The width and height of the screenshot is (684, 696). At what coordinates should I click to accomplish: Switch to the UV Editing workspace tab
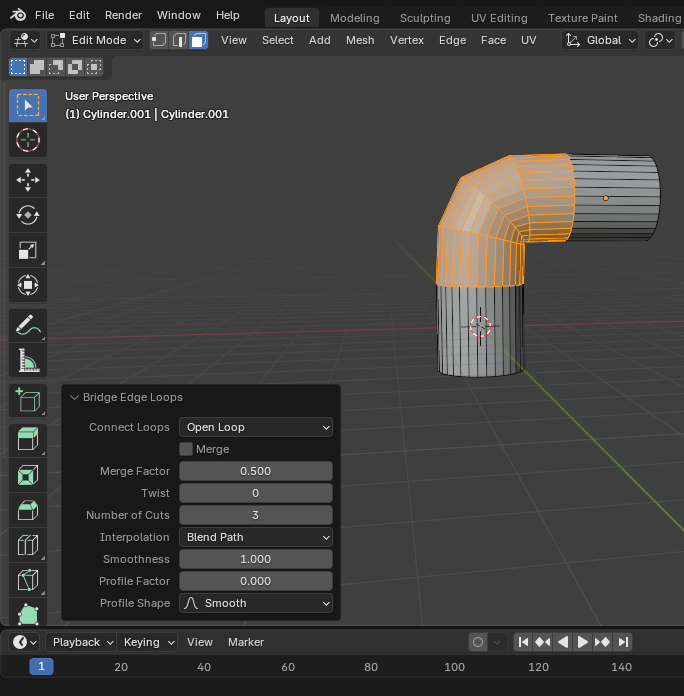tap(499, 18)
